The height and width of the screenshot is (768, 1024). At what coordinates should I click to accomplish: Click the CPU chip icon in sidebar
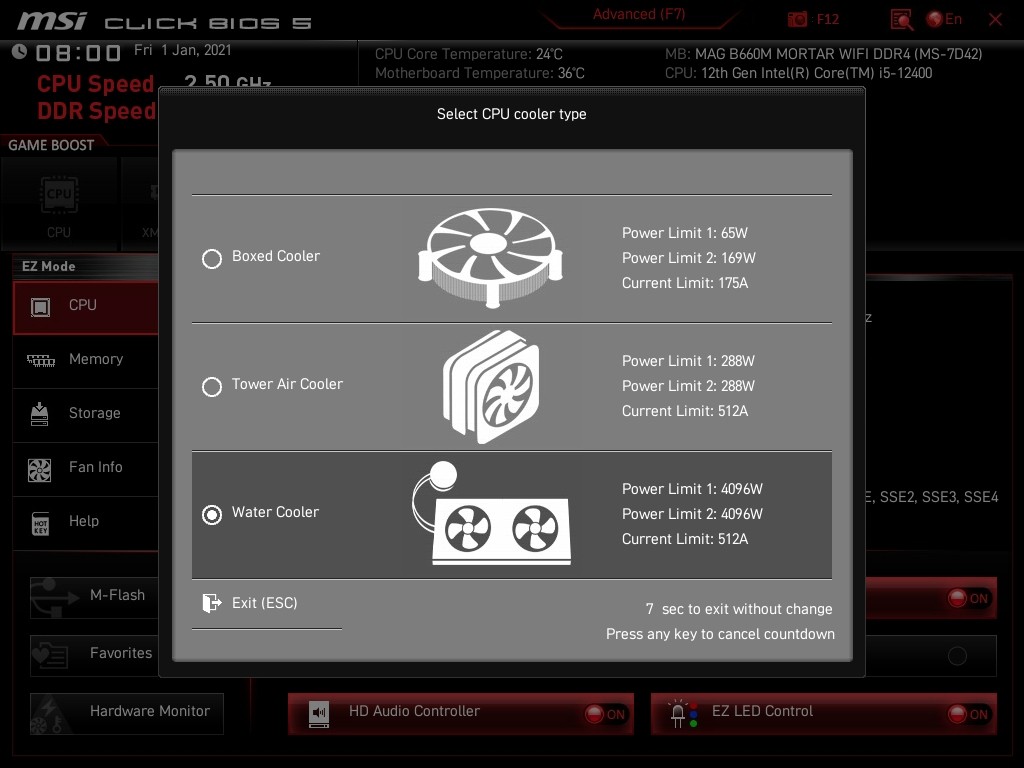pyautogui.click(x=40, y=307)
